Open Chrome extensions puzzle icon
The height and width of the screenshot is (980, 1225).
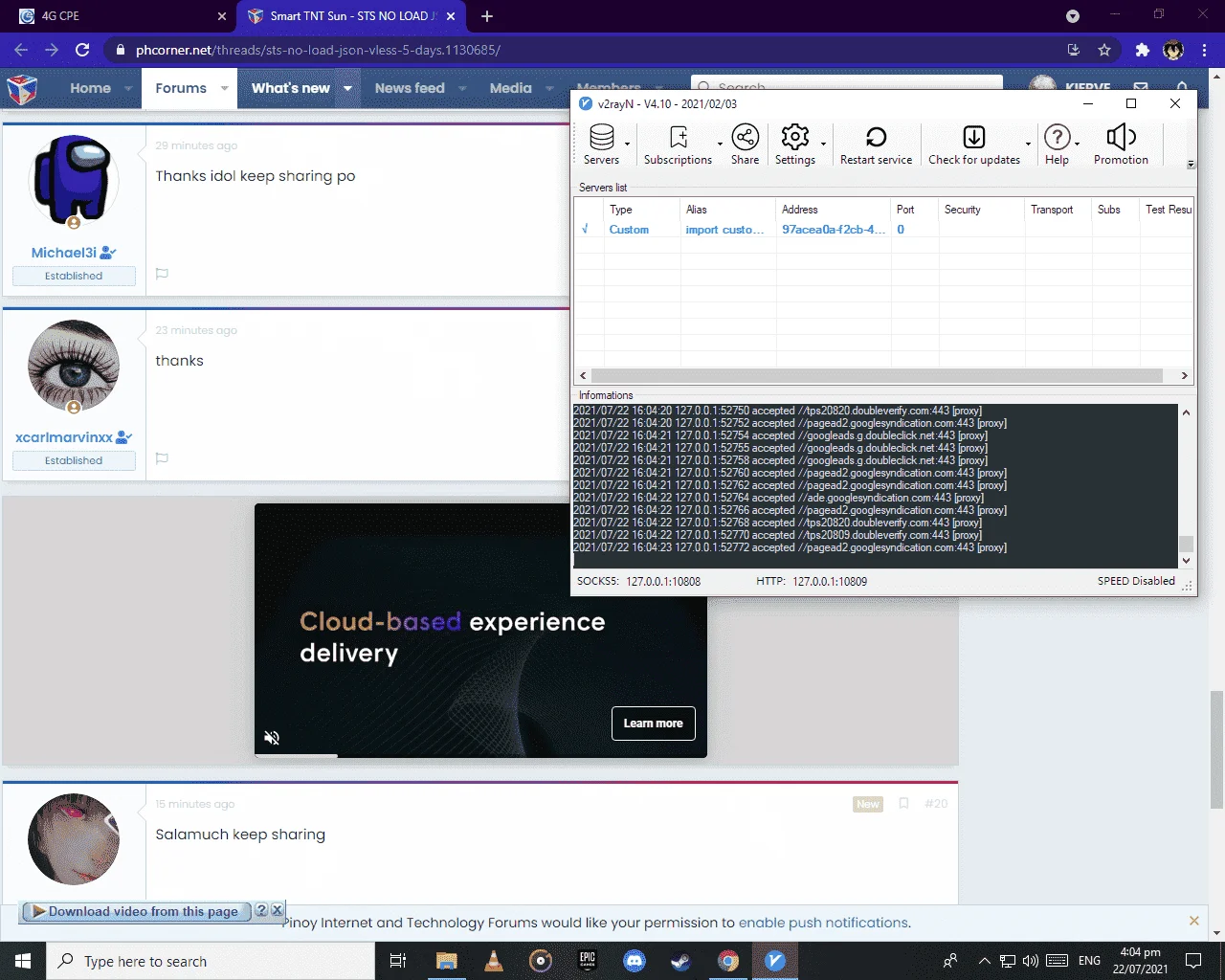point(1142,50)
